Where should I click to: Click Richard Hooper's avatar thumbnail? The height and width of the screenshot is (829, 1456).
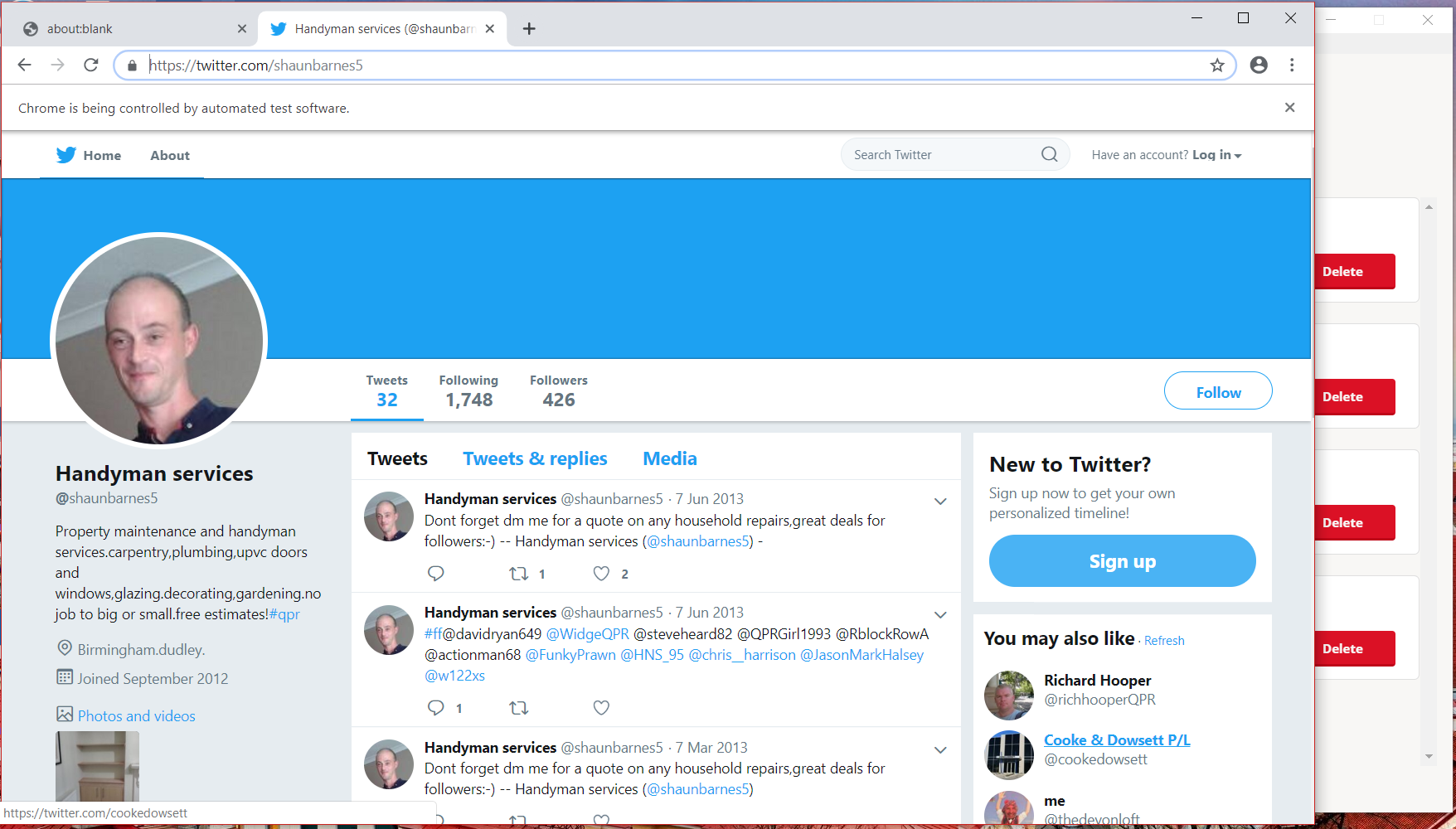[1009, 696]
